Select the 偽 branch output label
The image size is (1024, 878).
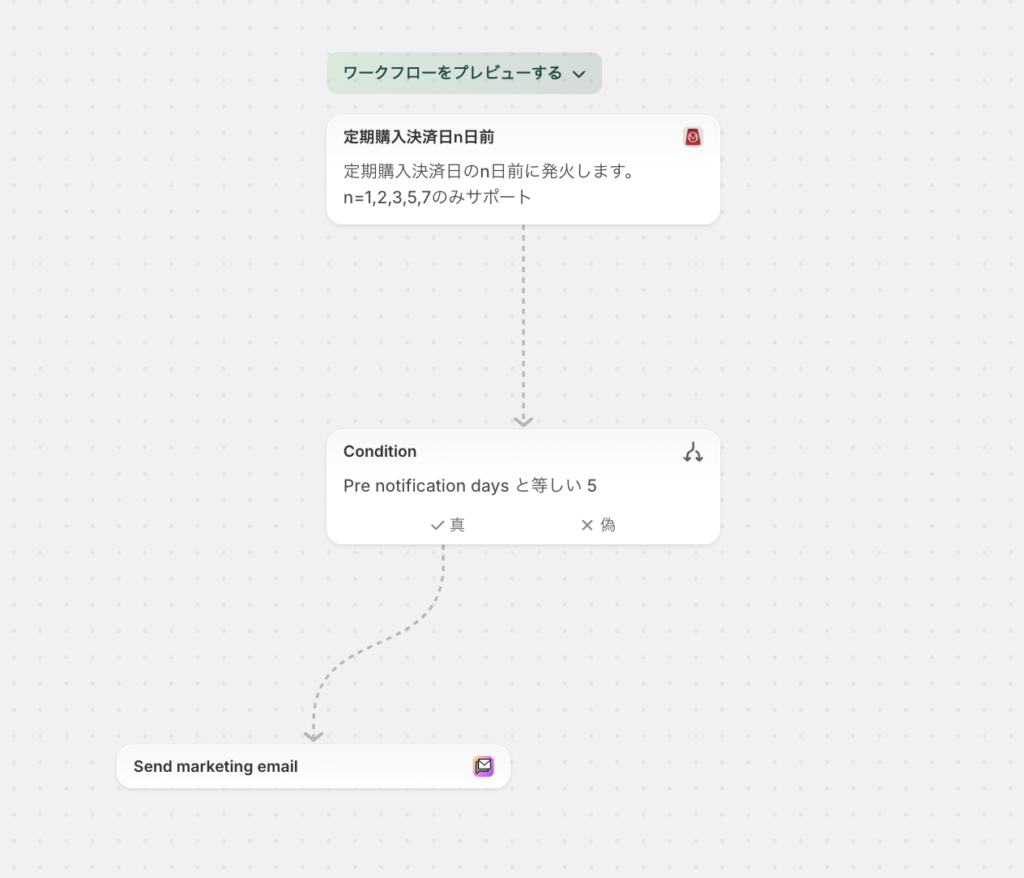tap(608, 525)
